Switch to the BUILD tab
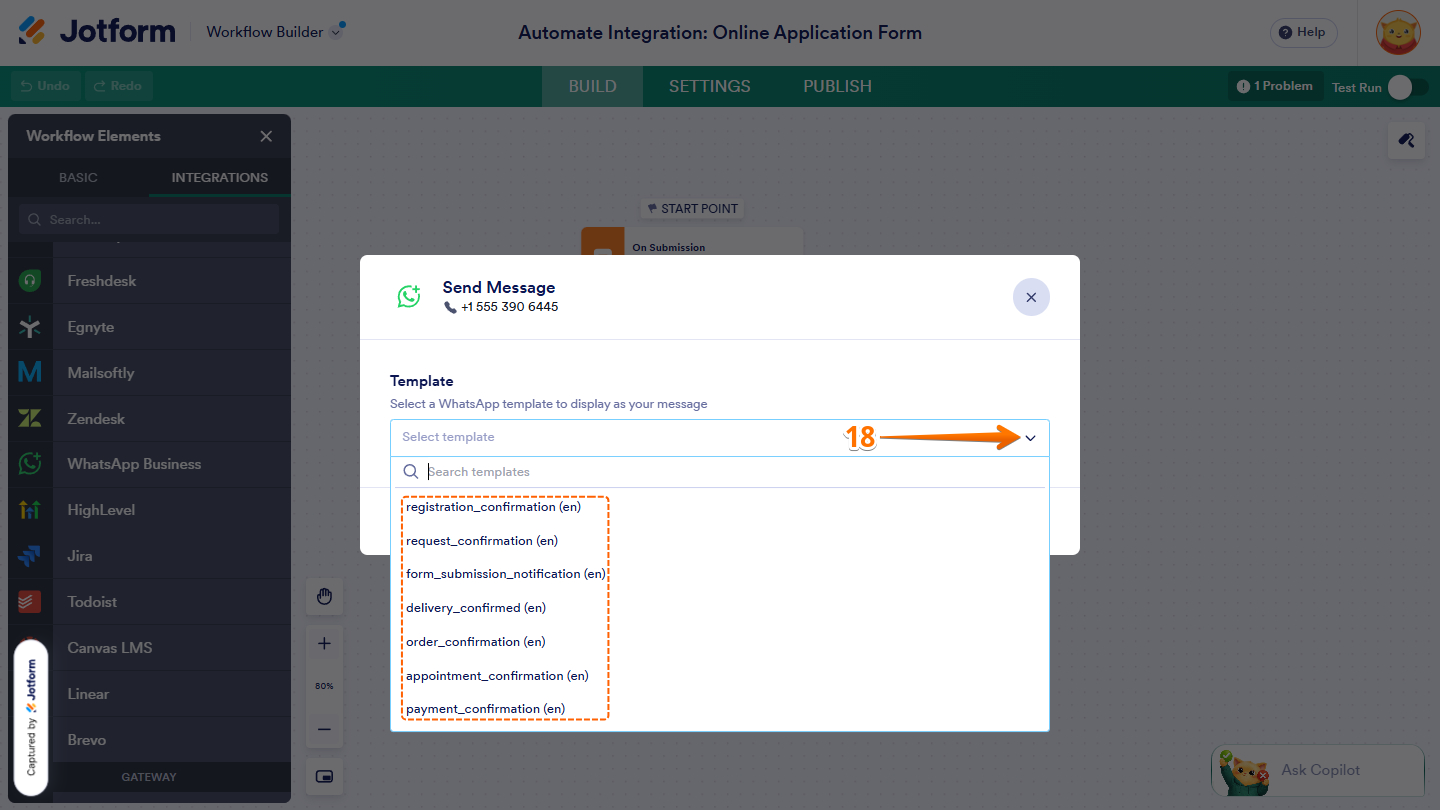The width and height of the screenshot is (1440, 810). [x=593, y=86]
